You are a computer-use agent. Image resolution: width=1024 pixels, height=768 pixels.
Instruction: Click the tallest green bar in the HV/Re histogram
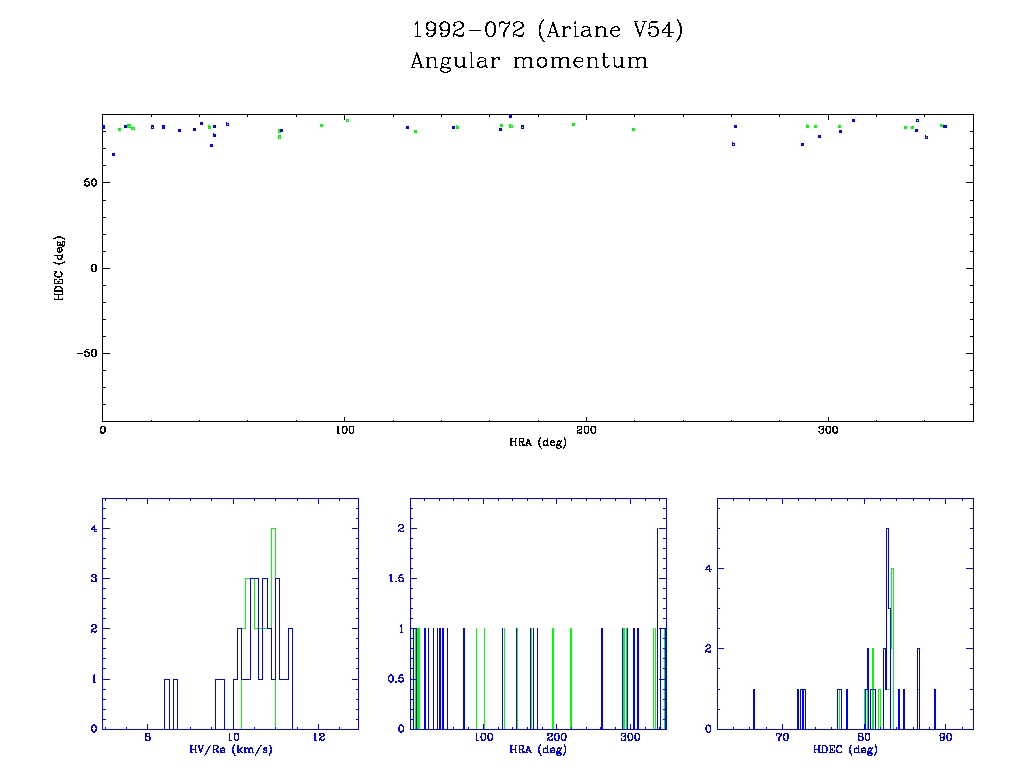point(274,628)
